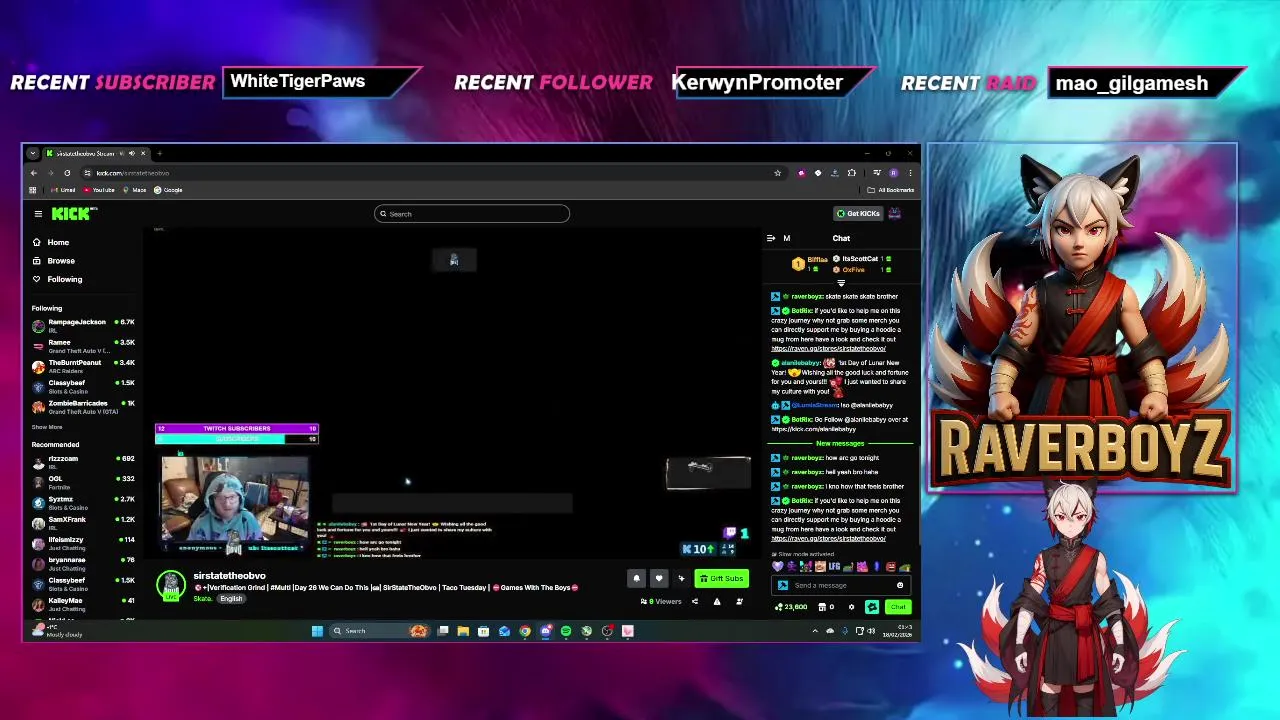1280x720 pixels.
Task: Open emoji picker in chat input
Action: (900, 586)
